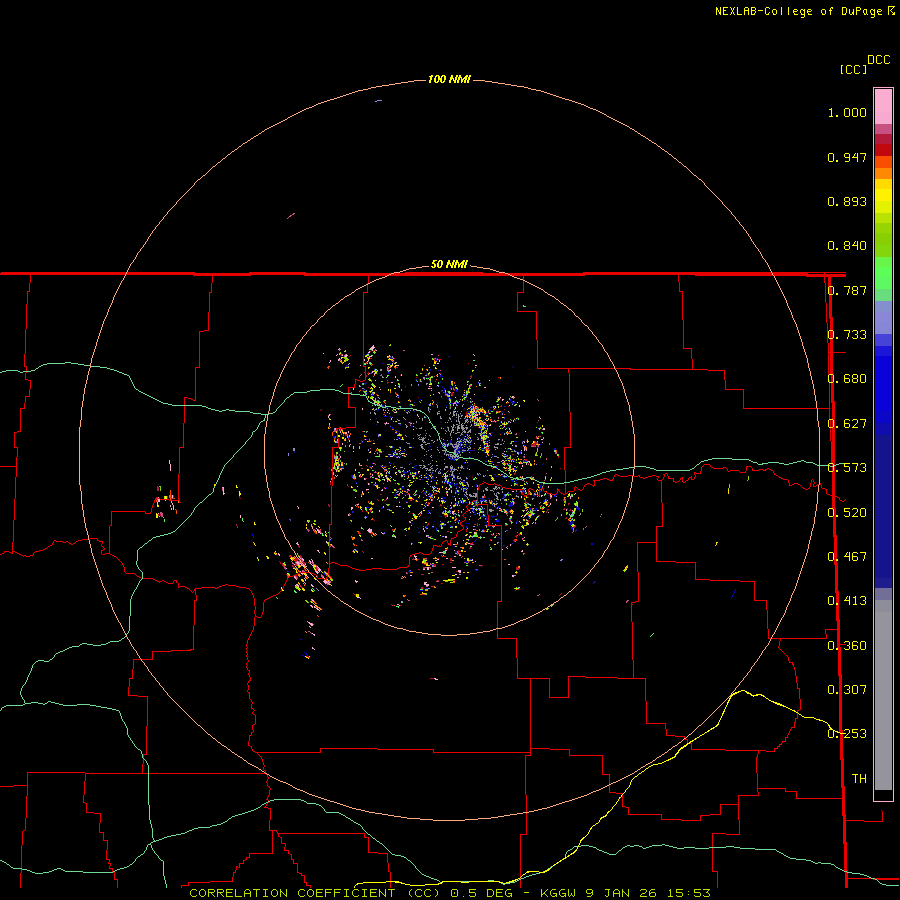Image resolution: width=900 pixels, height=900 pixels.
Task: Click the Correlation Coefficient product caption
Action: click(449, 893)
